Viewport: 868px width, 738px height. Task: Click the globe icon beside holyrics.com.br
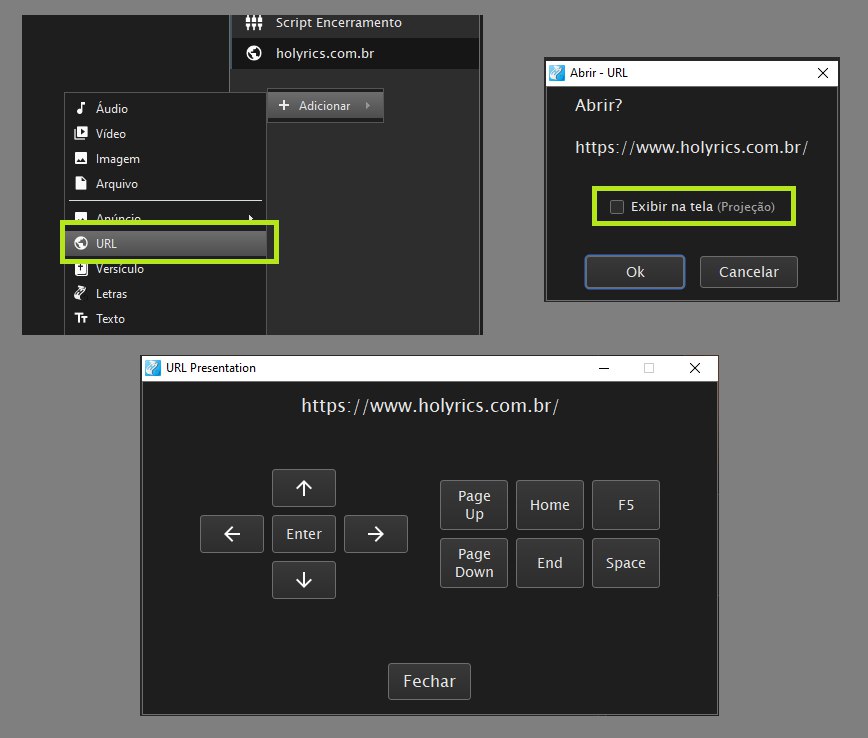[x=253, y=53]
